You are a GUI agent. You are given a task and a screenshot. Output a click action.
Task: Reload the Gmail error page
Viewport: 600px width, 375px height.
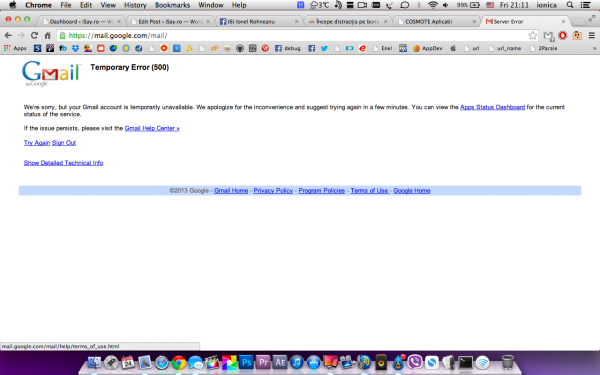tap(34, 36)
